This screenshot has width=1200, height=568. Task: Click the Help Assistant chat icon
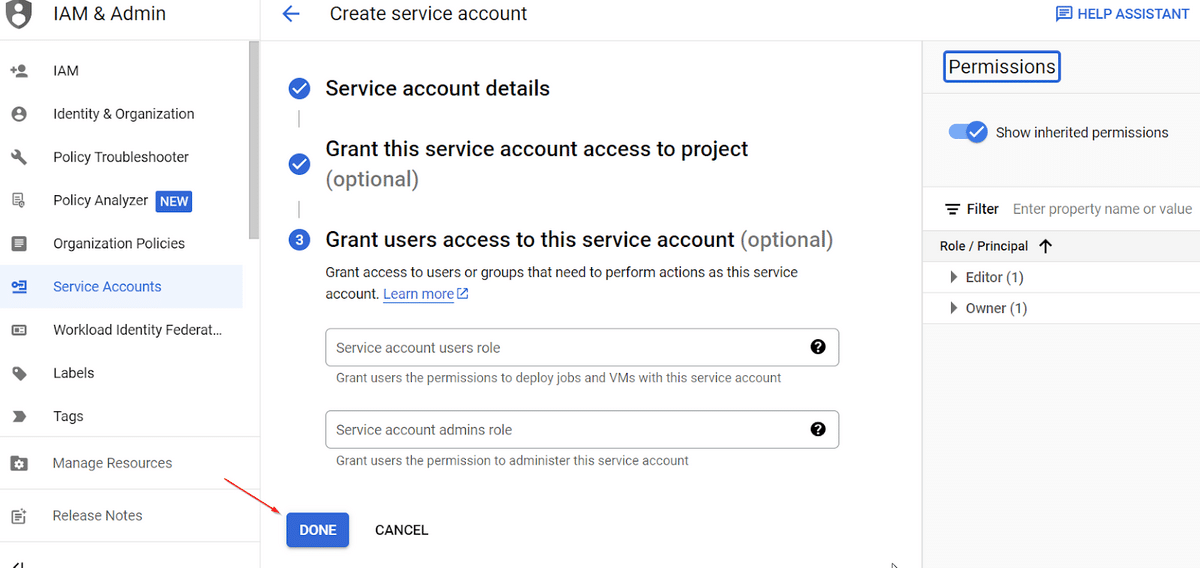1064,14
